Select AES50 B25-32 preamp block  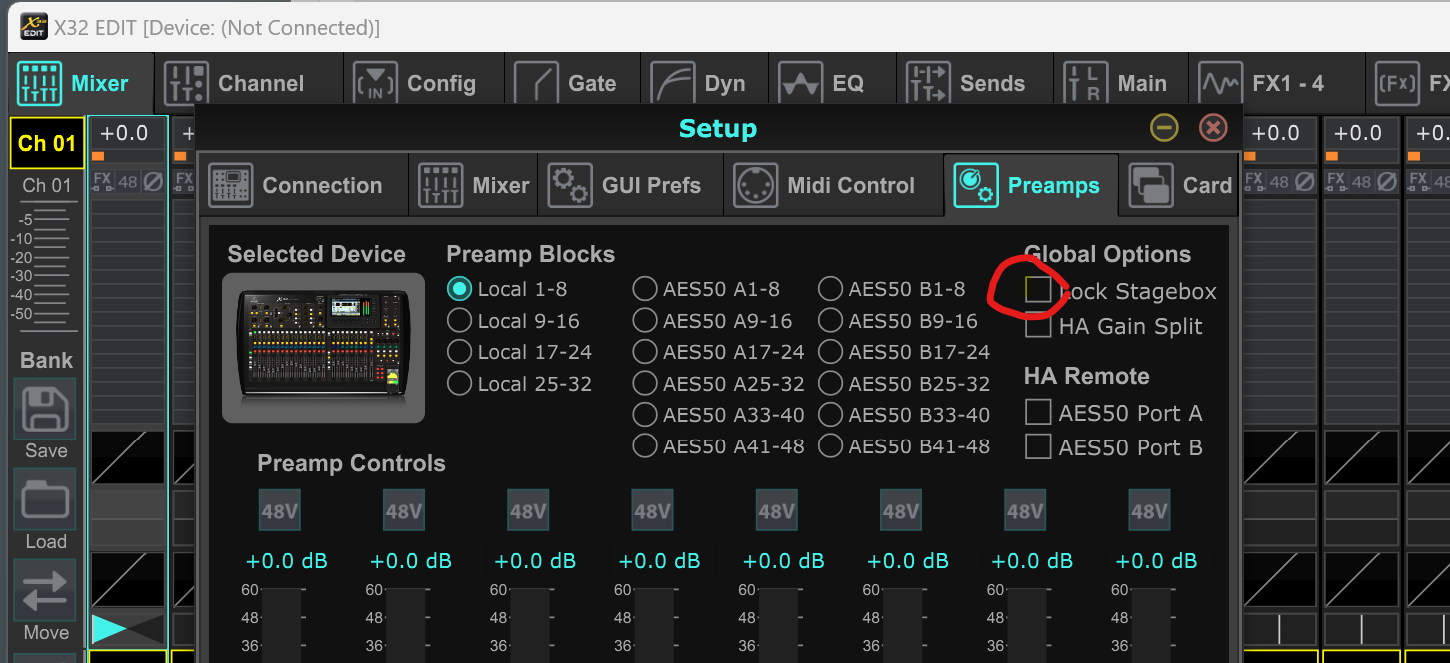coord(831,383)
